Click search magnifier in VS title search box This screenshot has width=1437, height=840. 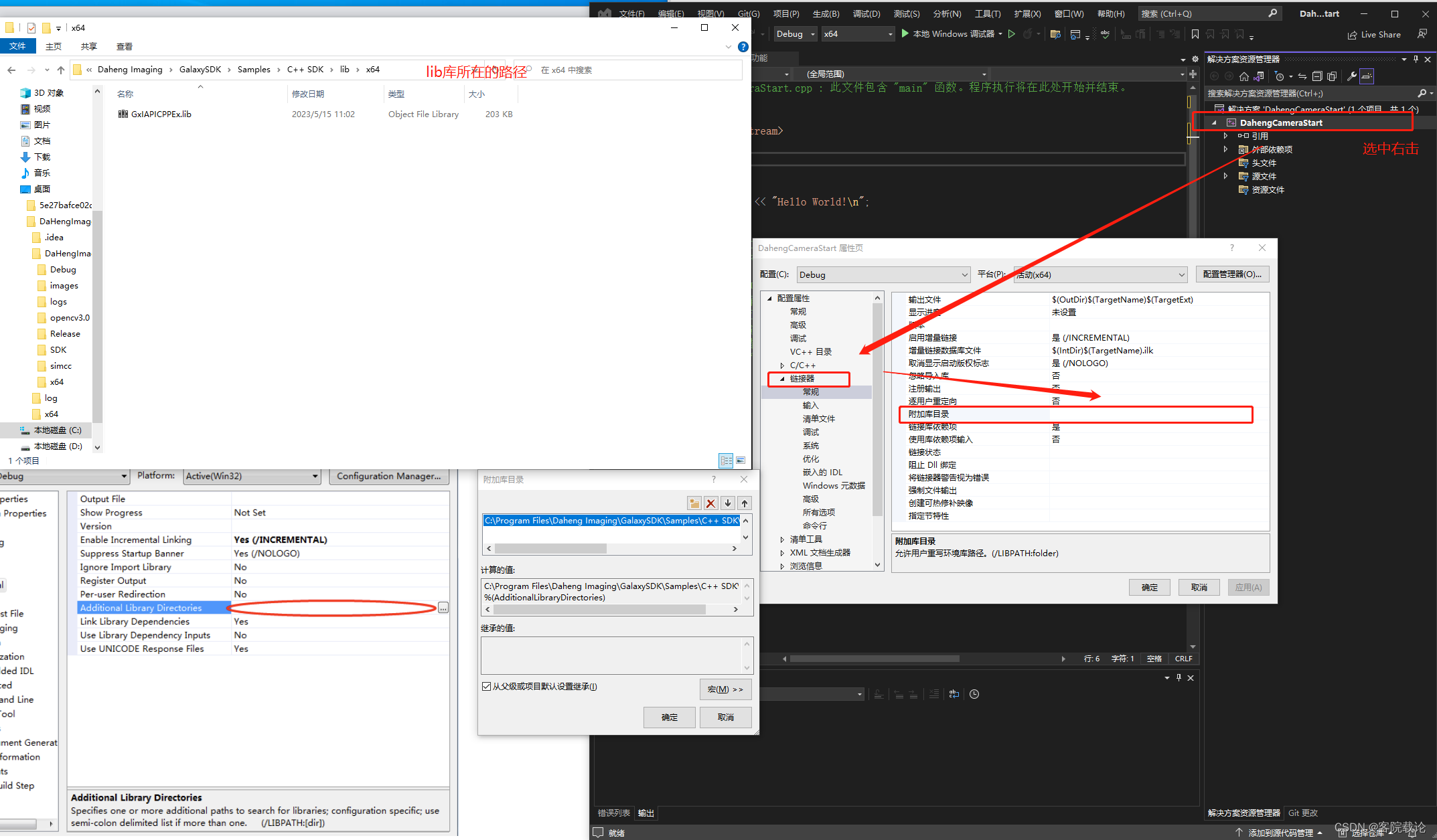click(1272, 13)
